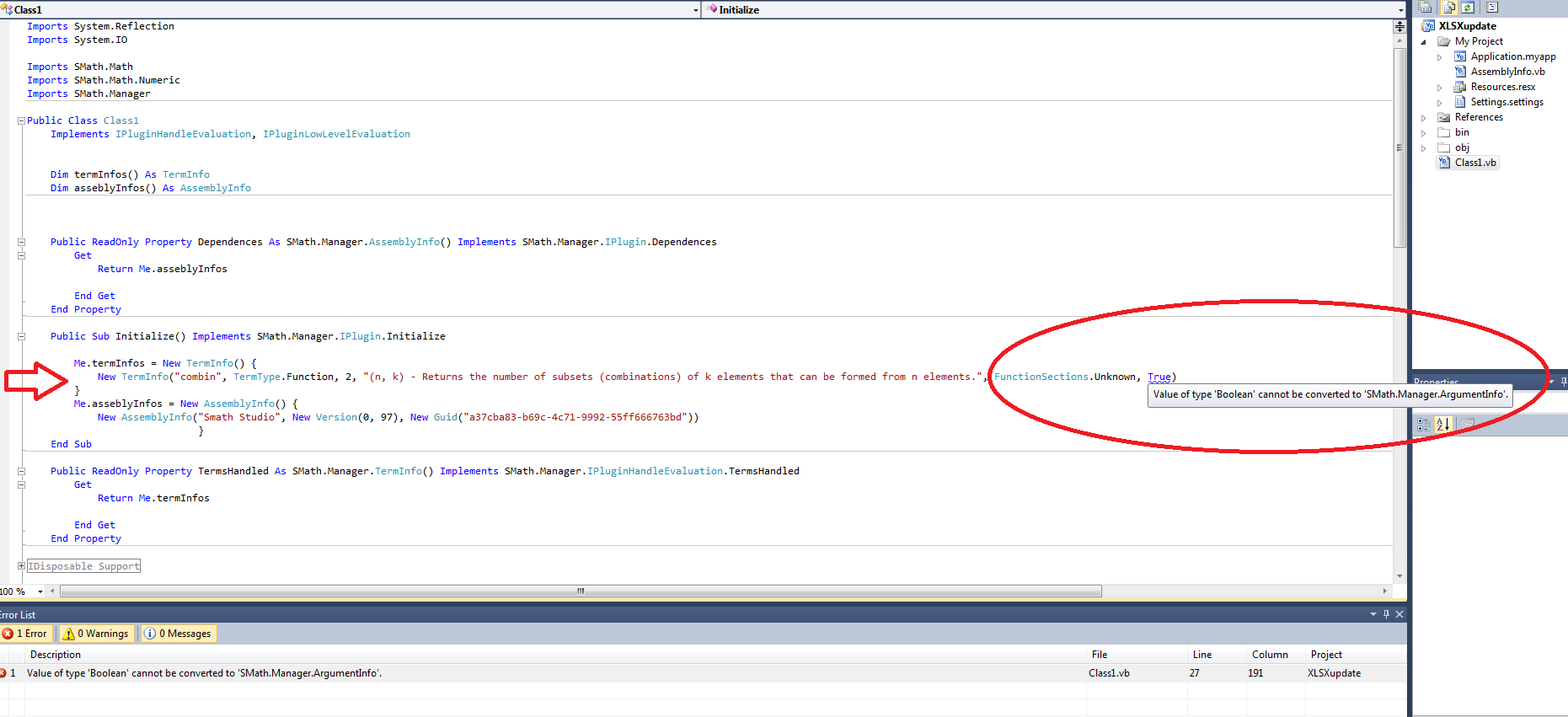Click the View Code icon in Solution Explorer
Image resolution: width=1568 pixels, height=717 pixels.
click(x=1491, y=8)
